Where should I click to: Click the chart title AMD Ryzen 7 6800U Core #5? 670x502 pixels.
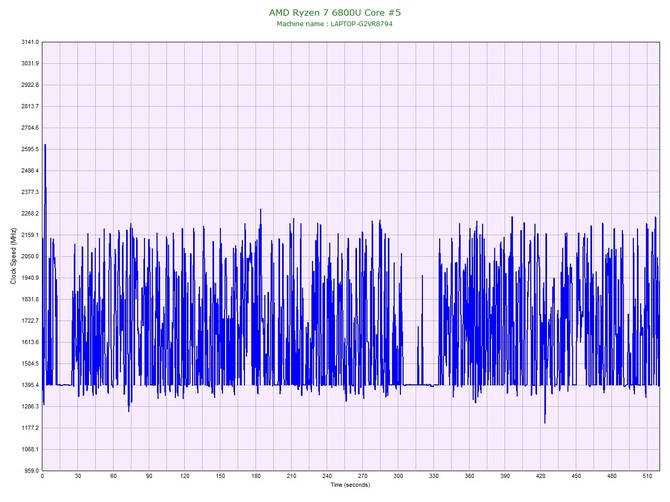tap(335, 12)
